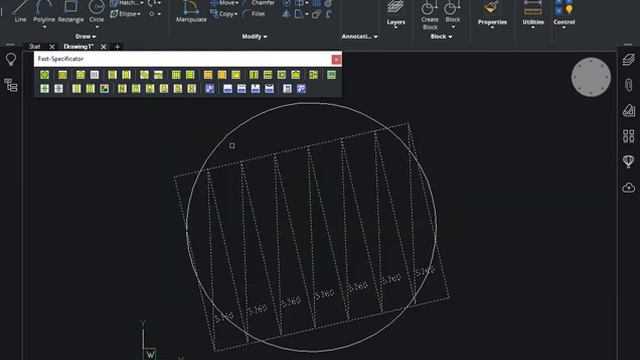640x360 pixels.
Task: Select the Fillet tool
Action: (x=254, y=14)
